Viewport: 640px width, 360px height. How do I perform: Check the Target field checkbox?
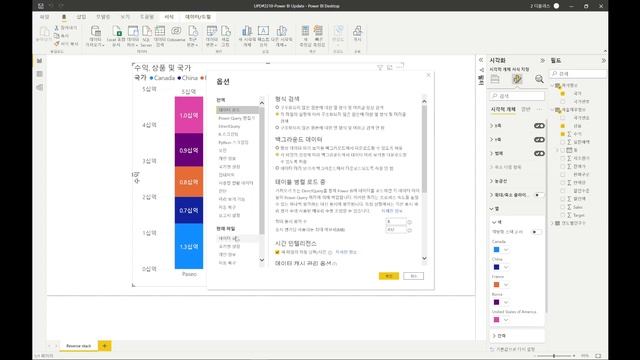pos(563,215)
